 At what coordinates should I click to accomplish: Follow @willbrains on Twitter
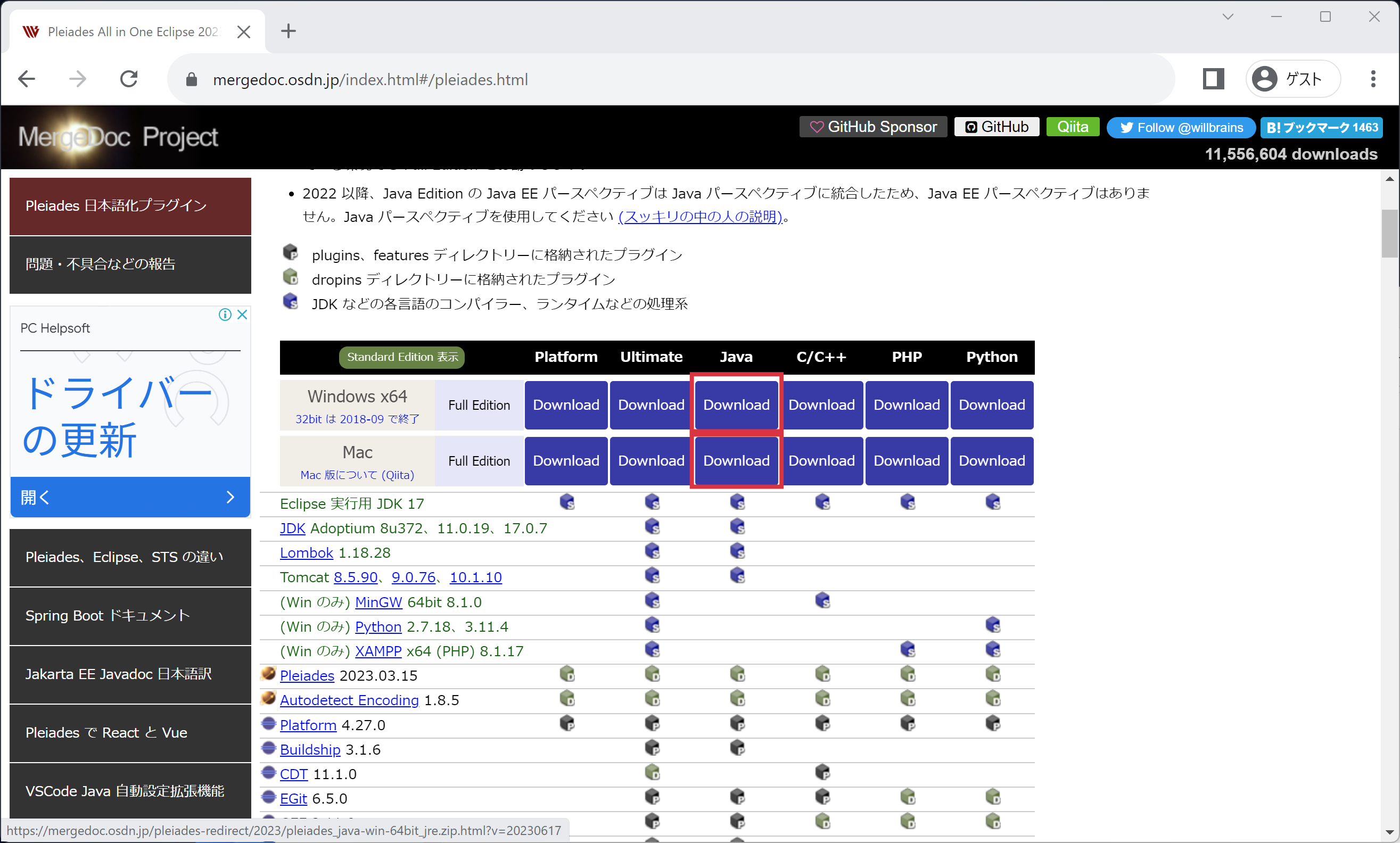1181,127
